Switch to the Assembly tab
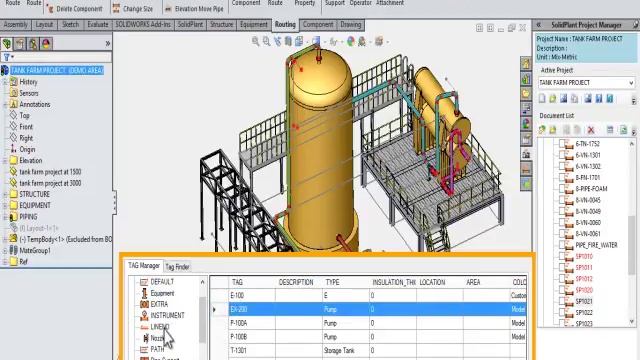The width and height of the screenshot is (640, 360). (16, 24)
